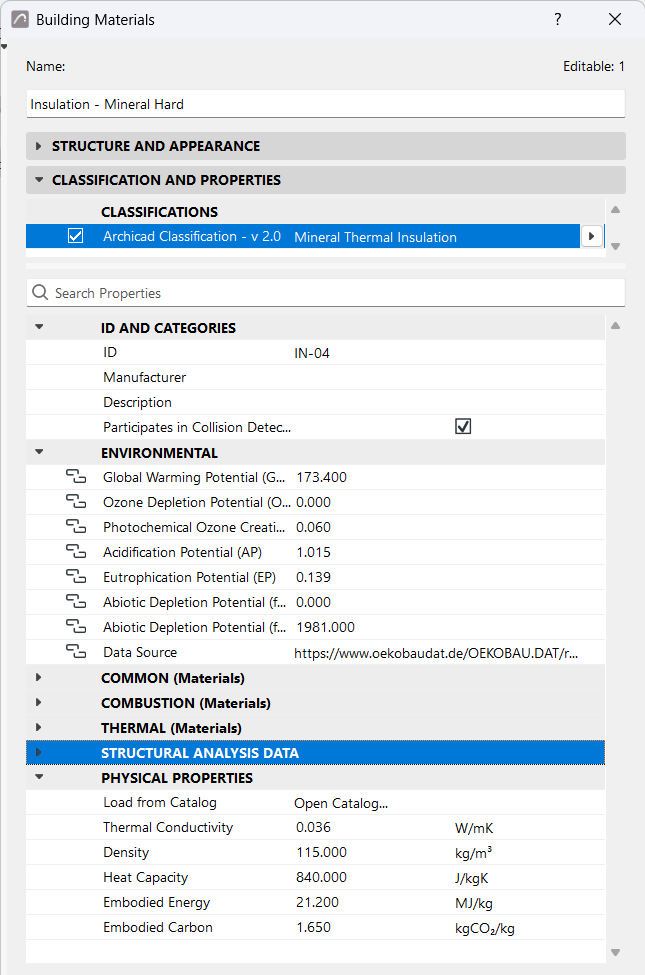
Task: Select Abiotic Depletion value 1981.000
Action: (x=325, y=627)
